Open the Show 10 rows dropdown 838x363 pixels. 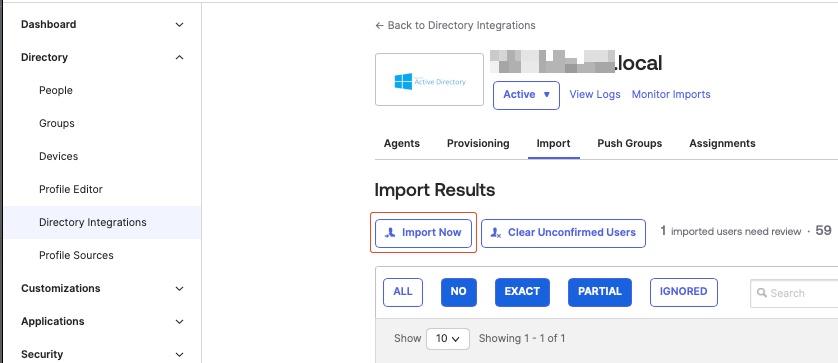click(x=448, y=339)
